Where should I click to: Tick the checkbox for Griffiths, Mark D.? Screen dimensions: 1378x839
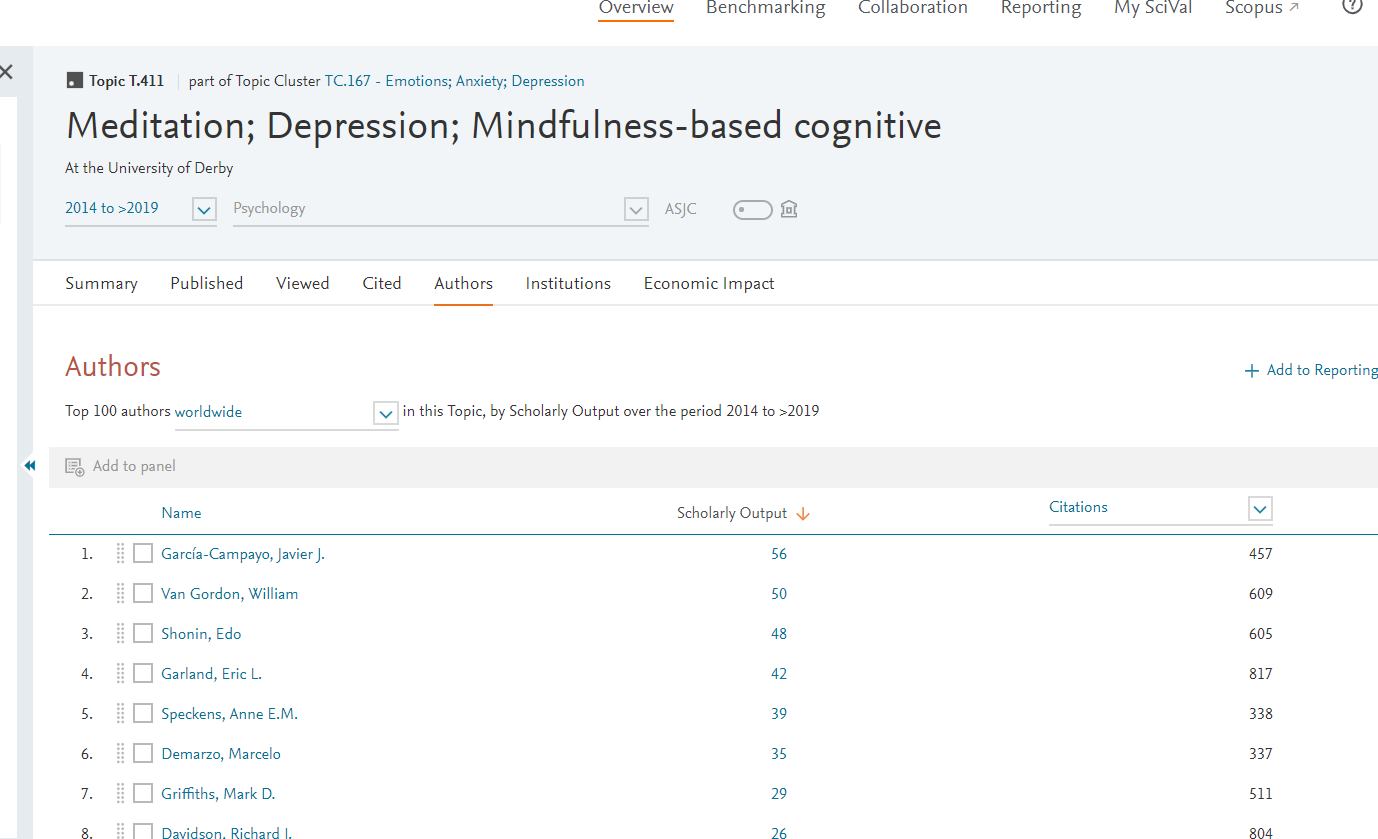point(143,794)
